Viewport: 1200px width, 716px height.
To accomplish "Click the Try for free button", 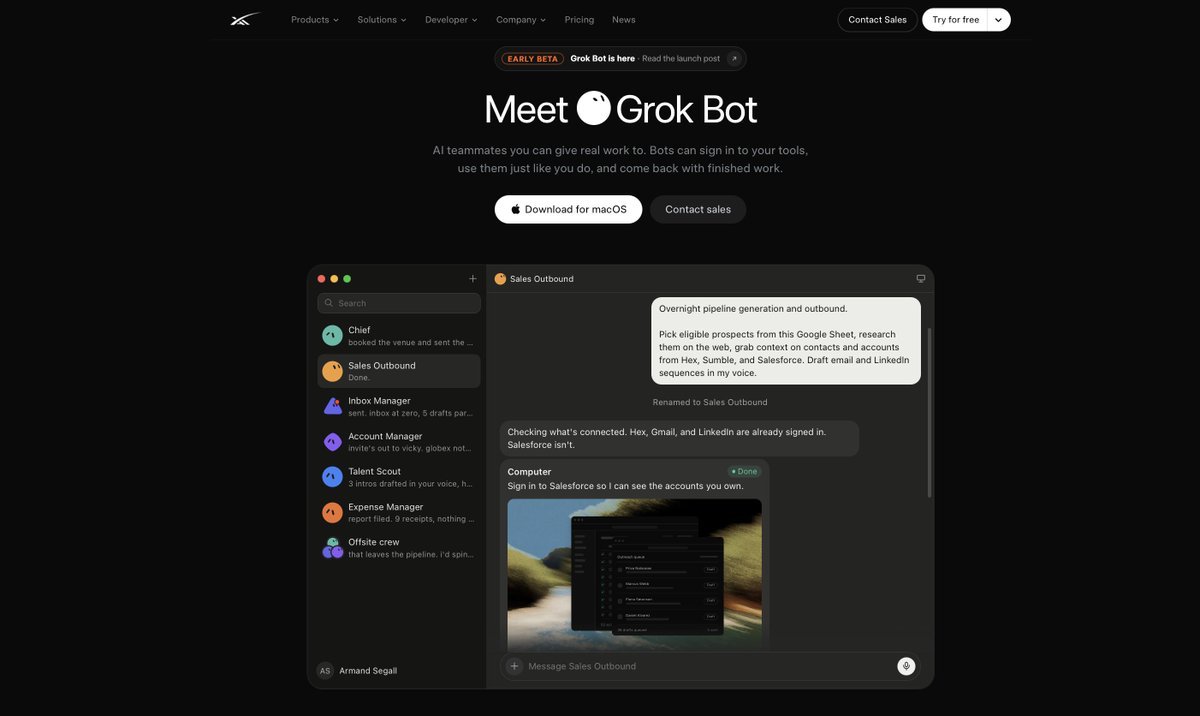I will pyautogui.click(x=955, y=20).
